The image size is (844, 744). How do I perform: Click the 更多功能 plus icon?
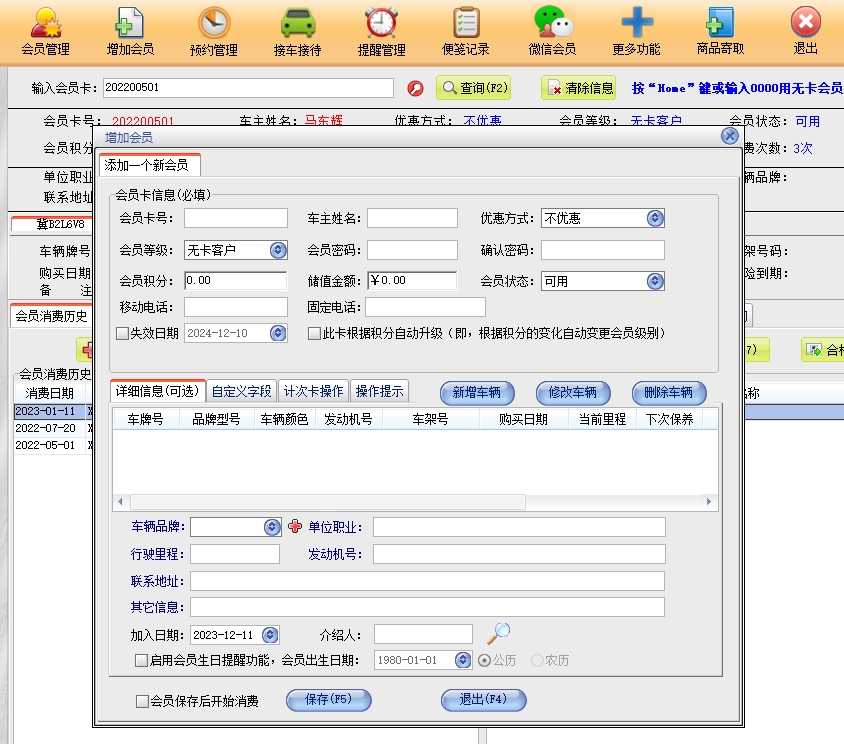[x=636, y=24]
